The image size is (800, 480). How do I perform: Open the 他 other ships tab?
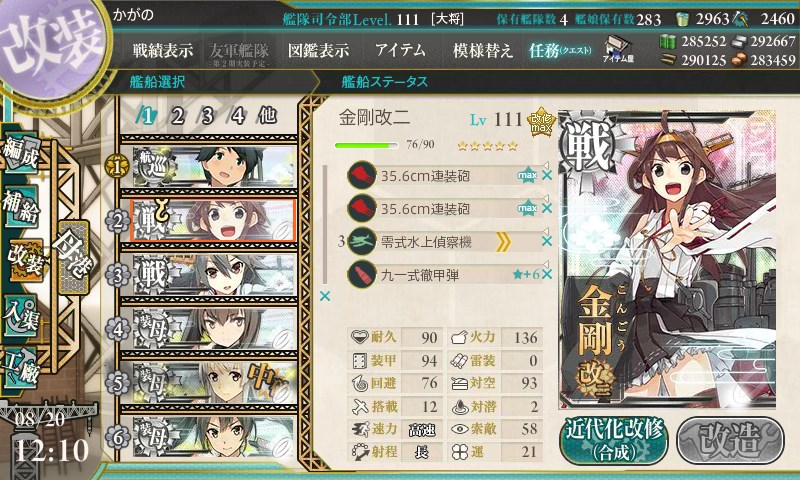coord(267,116)
